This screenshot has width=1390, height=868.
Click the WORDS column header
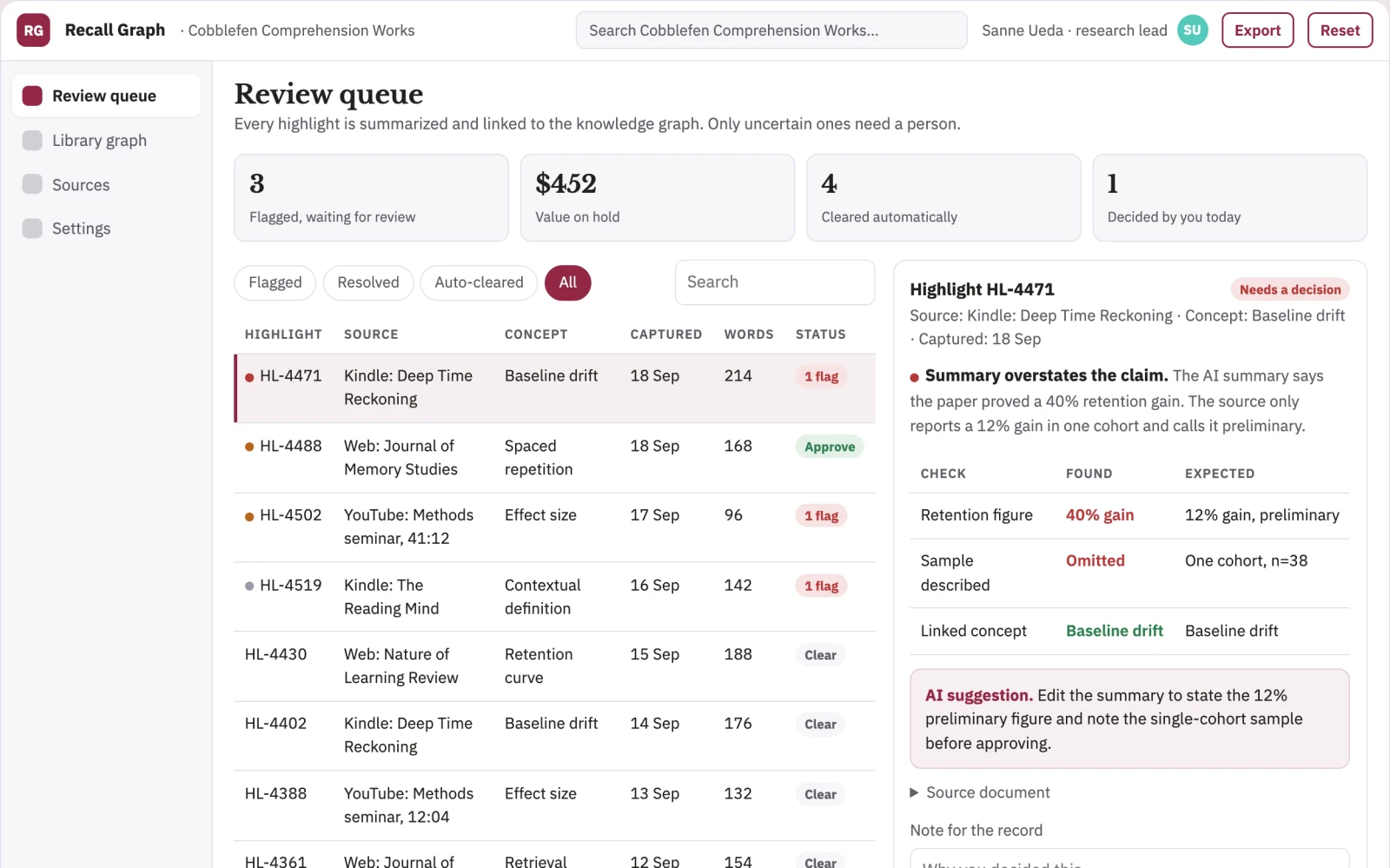click(x=749, y=335)
